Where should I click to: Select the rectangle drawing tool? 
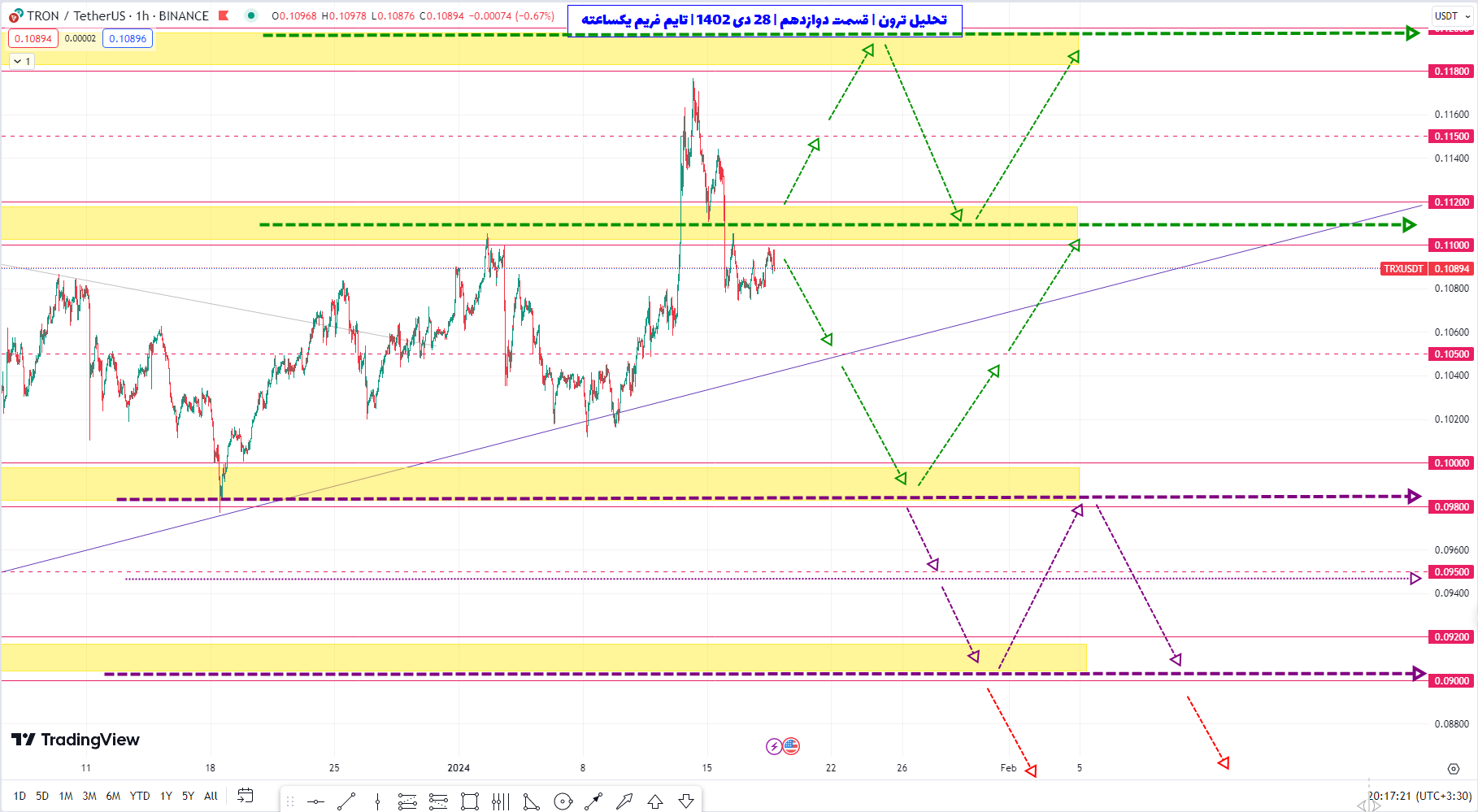coord(470,802)
